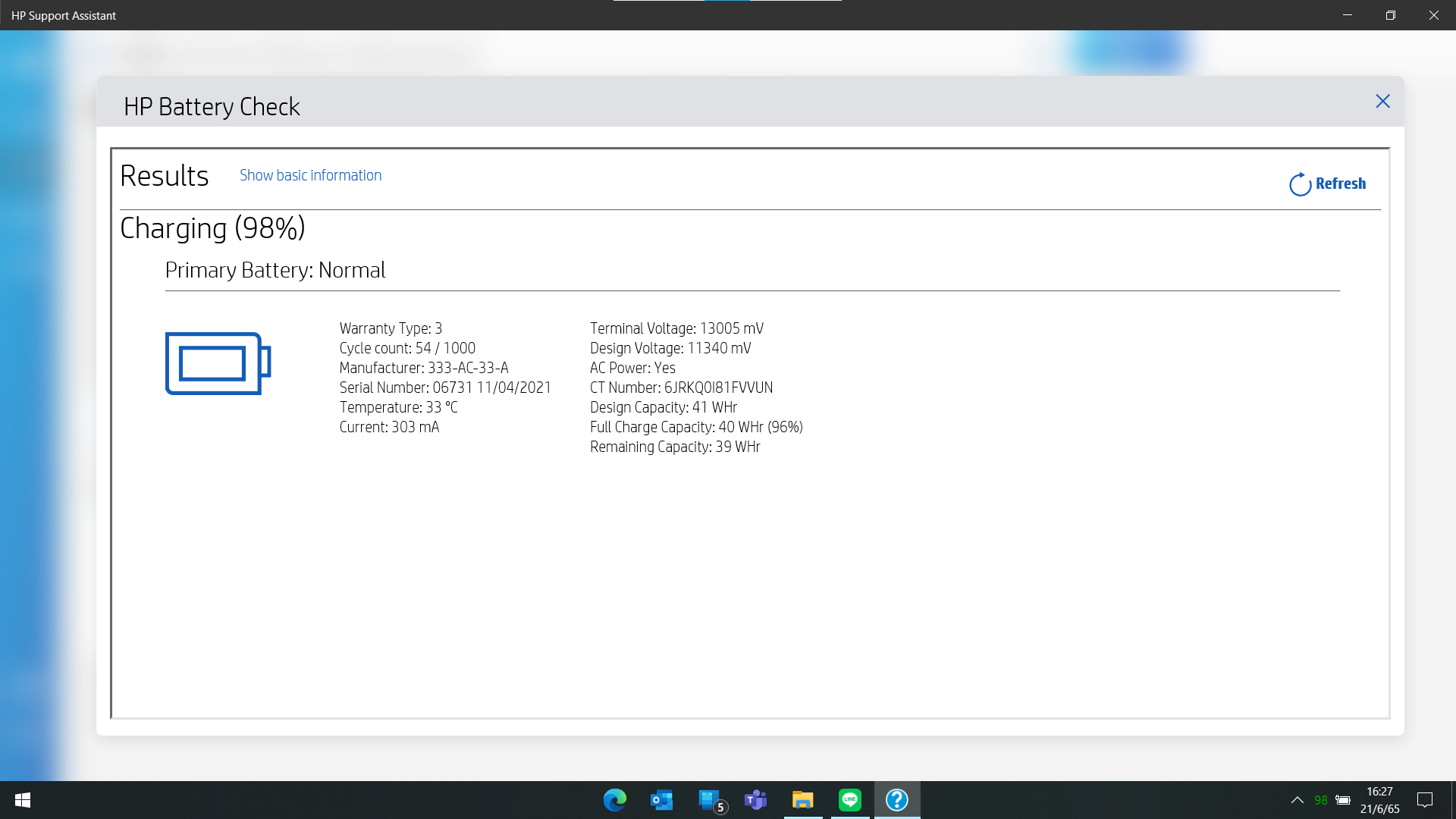Image resolution: width=1456 pixels, height=819 pixels.
Task: Close the HP Battery Check dialog
Action: [1382, 101]
